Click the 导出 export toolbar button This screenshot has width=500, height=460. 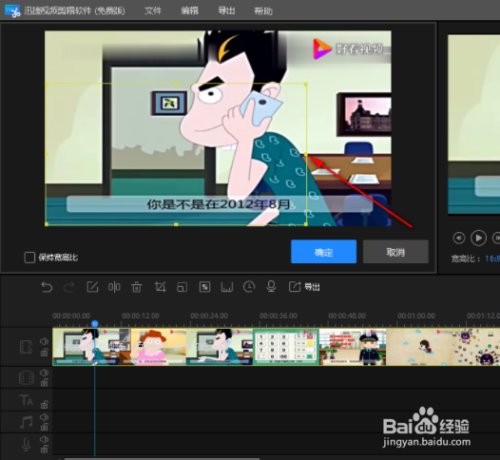[305, 287]
